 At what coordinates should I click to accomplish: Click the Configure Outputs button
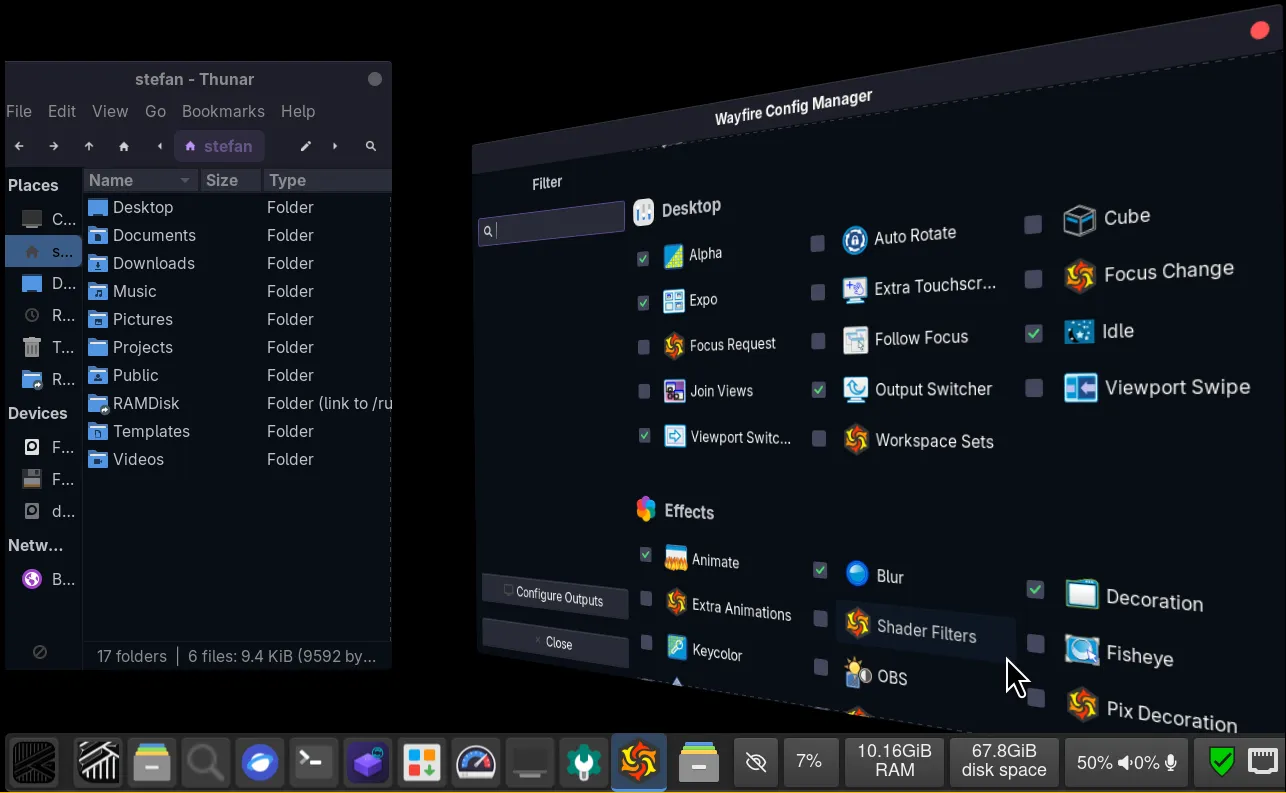[x=555, y=596]
